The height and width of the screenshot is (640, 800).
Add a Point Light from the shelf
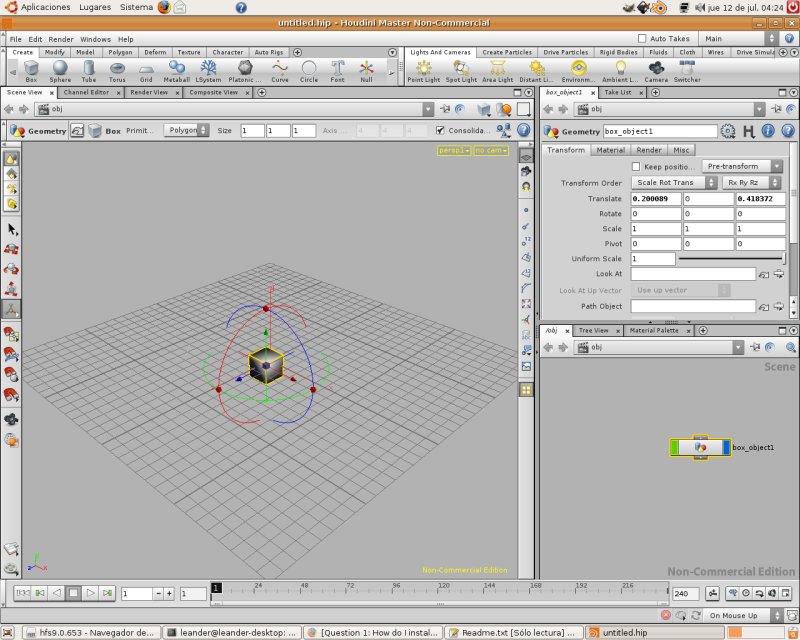click(423, 71)
